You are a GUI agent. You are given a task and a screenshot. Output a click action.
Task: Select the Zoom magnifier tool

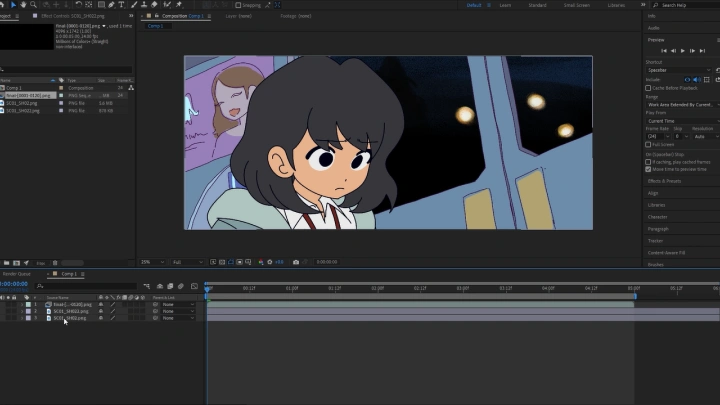pyautogui.click(x=33, y=5)
